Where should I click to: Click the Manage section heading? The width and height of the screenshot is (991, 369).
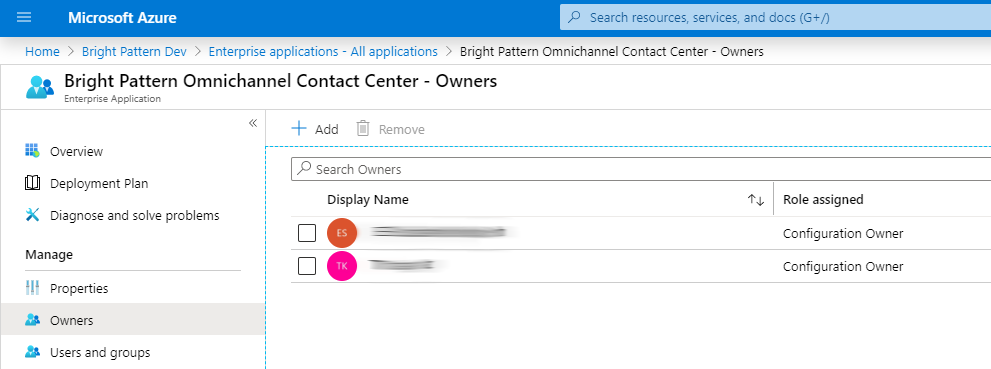49,255
